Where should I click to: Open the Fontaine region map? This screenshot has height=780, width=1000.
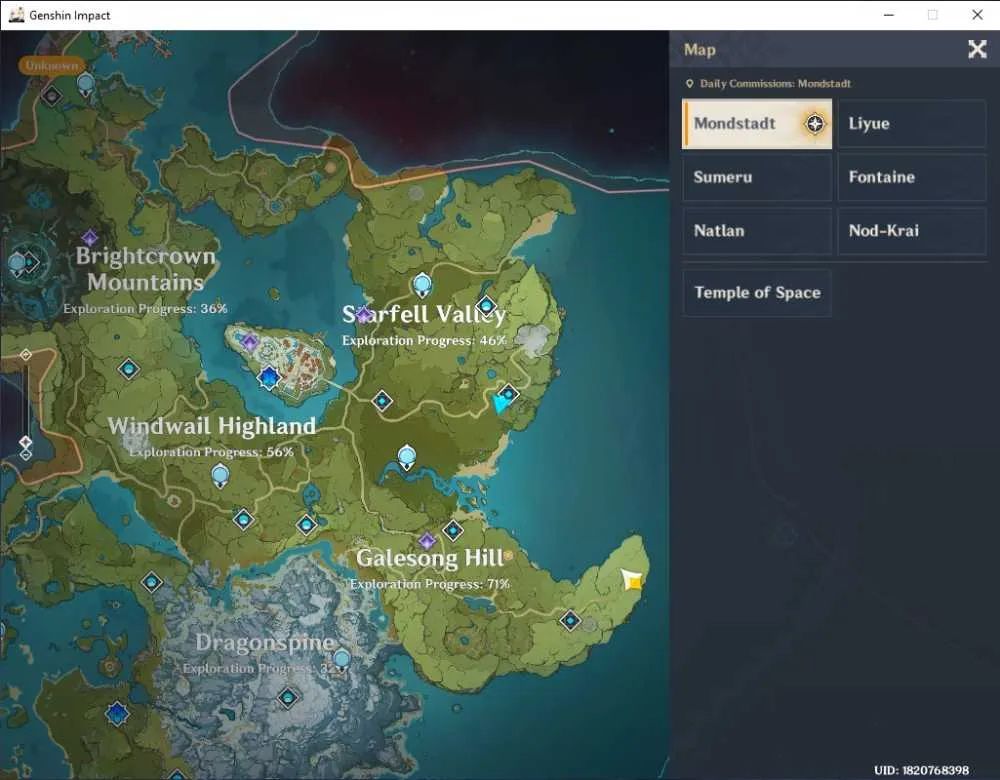[912, 177]
